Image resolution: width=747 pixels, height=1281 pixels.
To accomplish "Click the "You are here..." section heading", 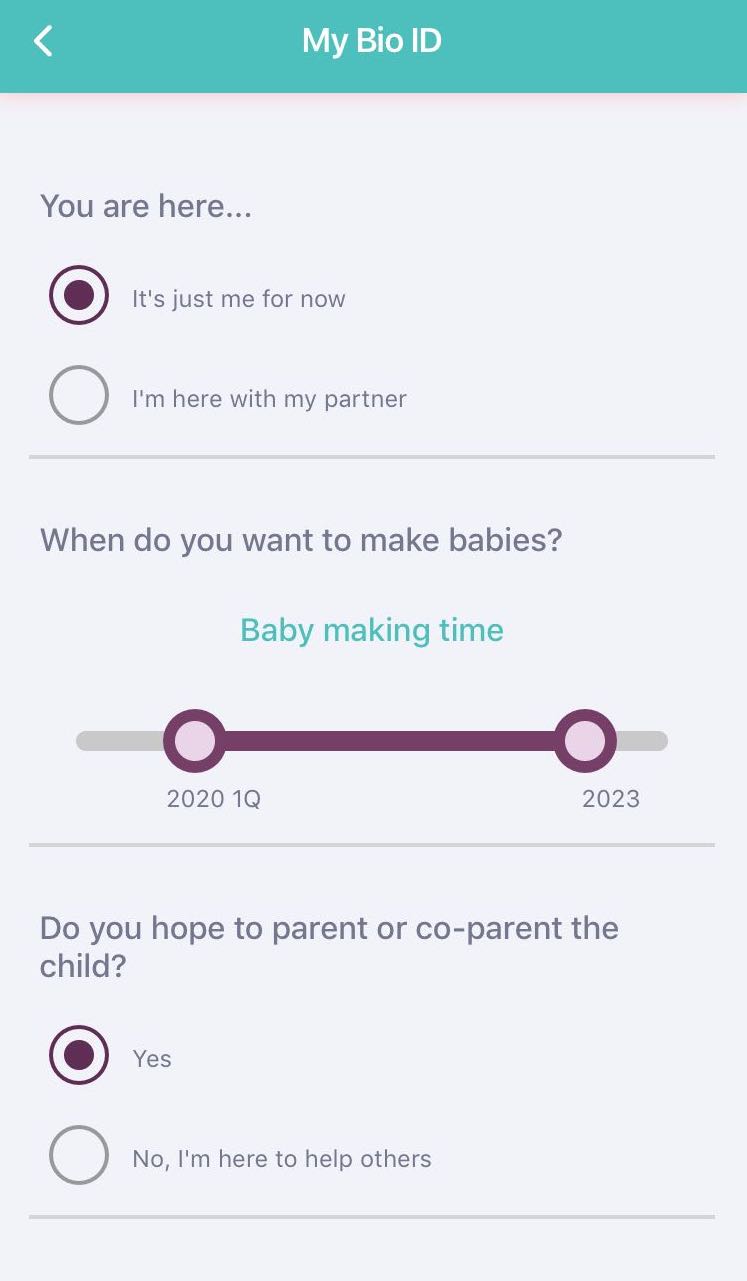I will click(x=146, y=206).
